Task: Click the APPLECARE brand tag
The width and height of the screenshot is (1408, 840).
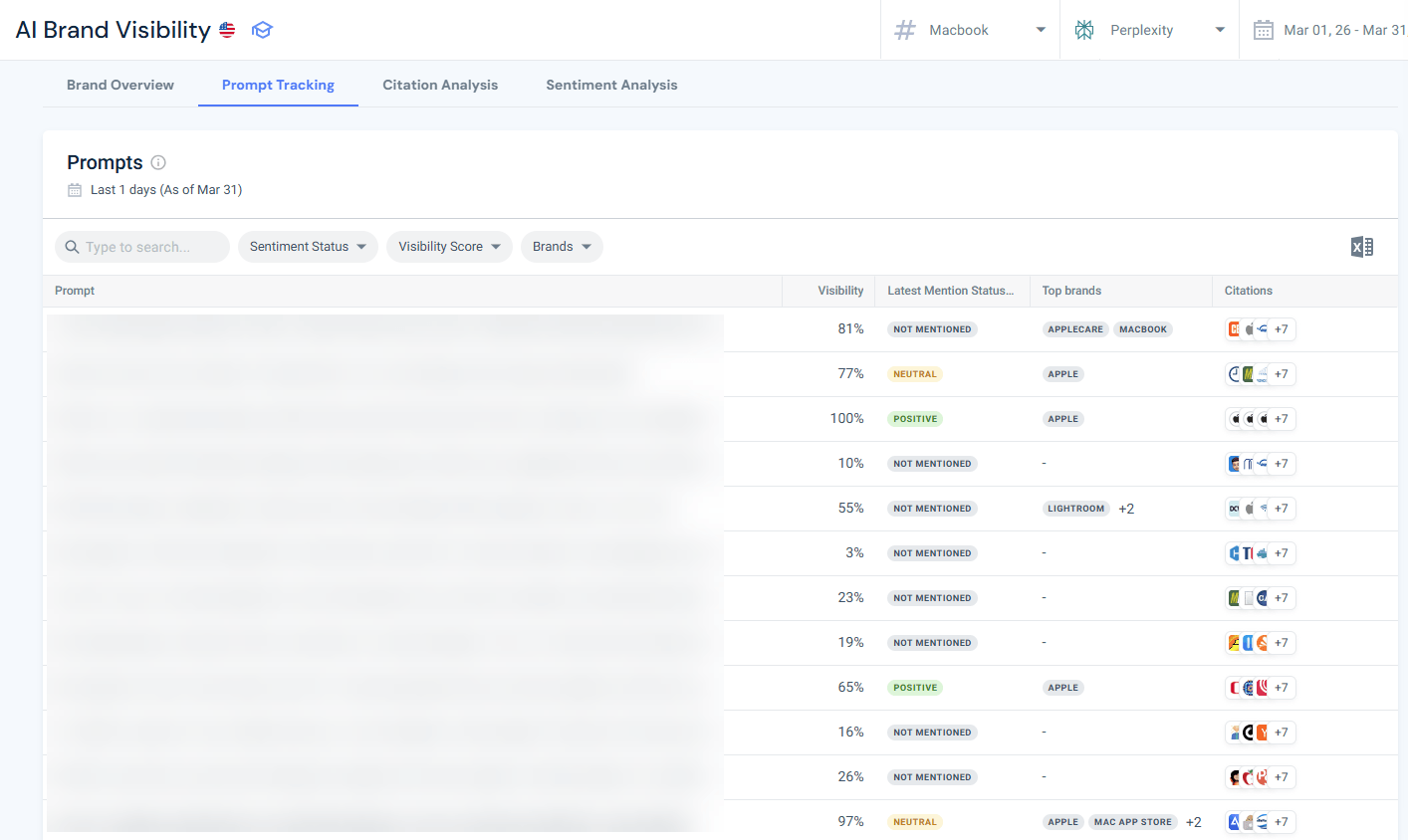Action: click(x=1075, y=329)
